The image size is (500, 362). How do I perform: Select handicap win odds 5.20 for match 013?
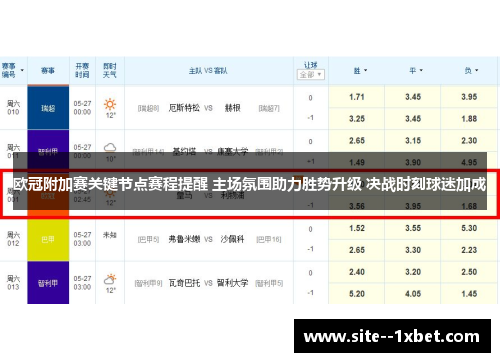tap(357, 294)
